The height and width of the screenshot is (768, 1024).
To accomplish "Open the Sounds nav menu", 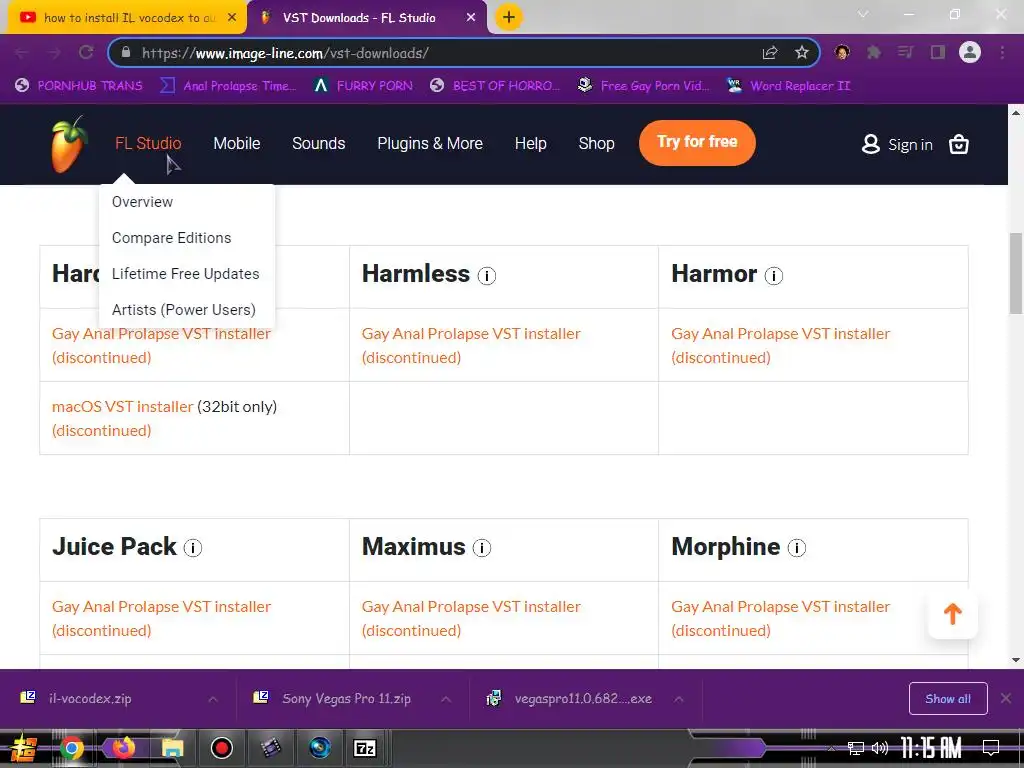I will [x=319, y=143].
